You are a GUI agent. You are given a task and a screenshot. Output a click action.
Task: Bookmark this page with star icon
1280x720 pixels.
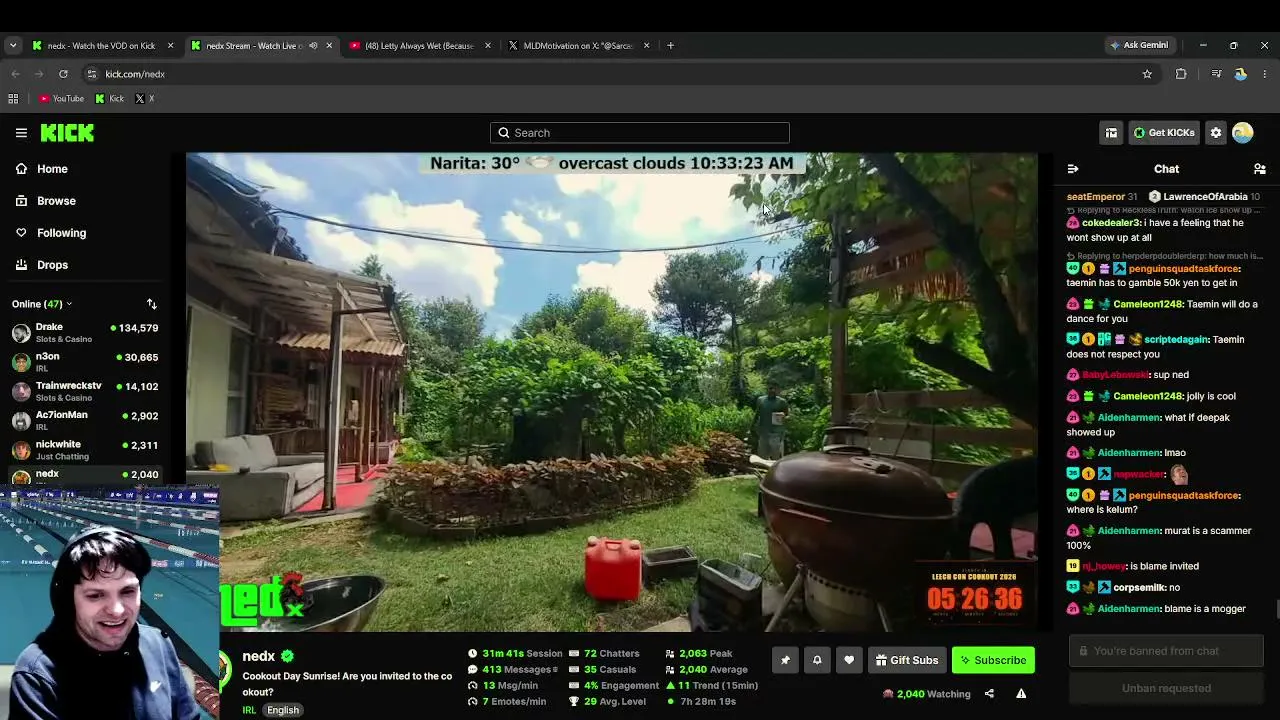point(1147,74)
